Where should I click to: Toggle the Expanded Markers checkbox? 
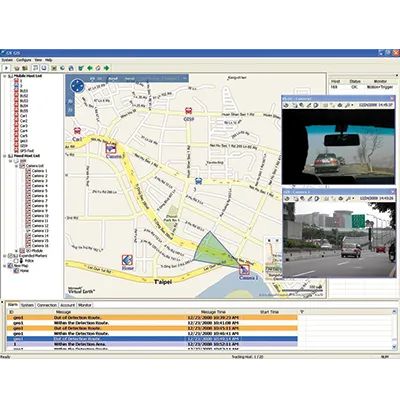(x=11, y=256)
